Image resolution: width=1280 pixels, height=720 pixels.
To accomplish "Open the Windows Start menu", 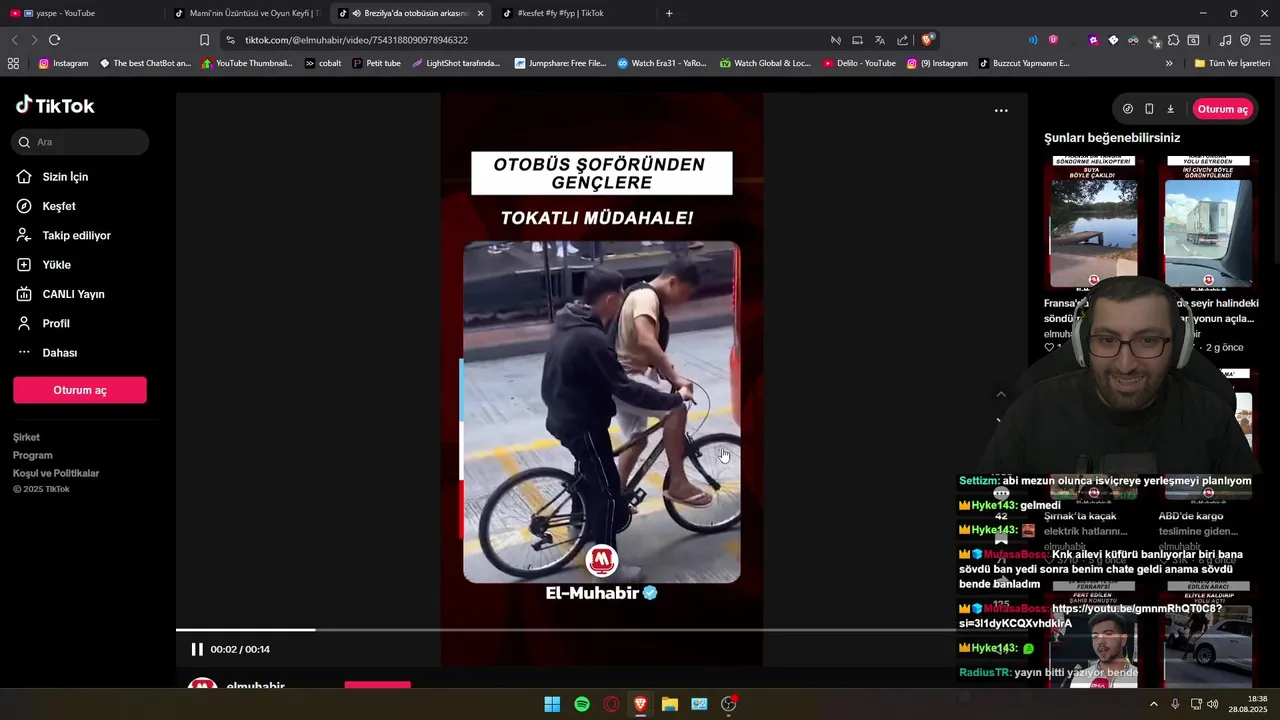I will click(552, 704).
